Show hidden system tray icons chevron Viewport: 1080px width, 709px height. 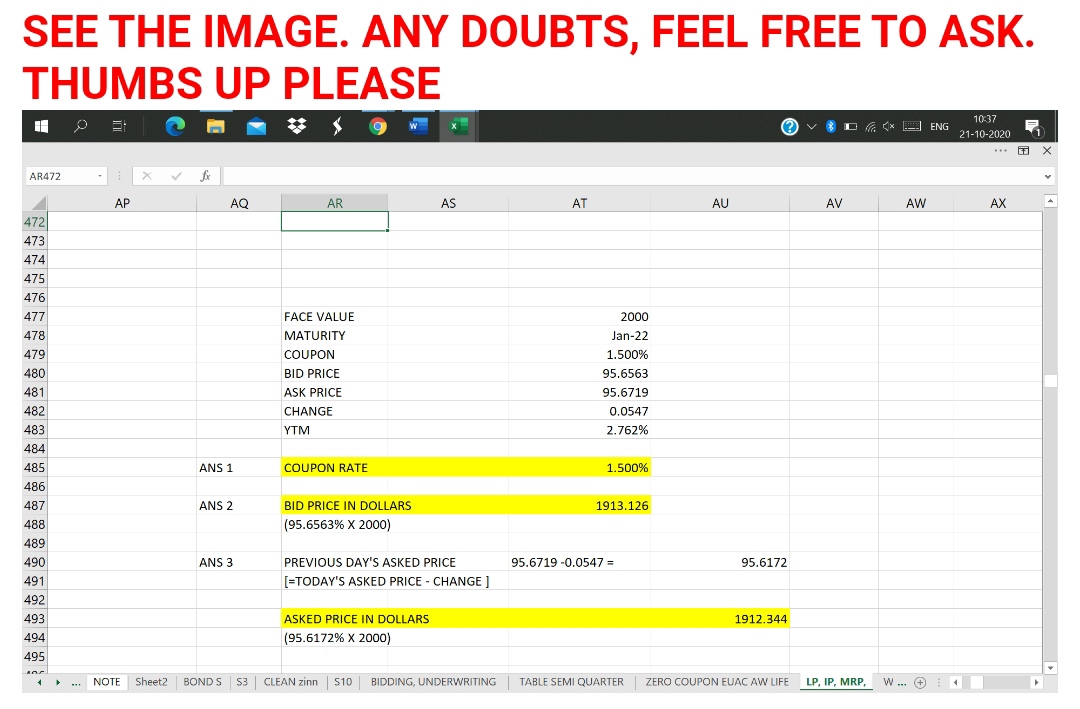pos(811,127)
